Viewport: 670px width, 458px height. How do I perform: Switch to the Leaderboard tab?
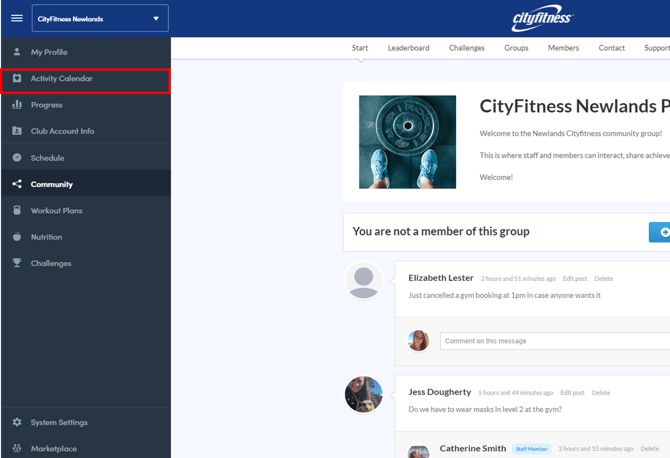(x=408, y=48)
